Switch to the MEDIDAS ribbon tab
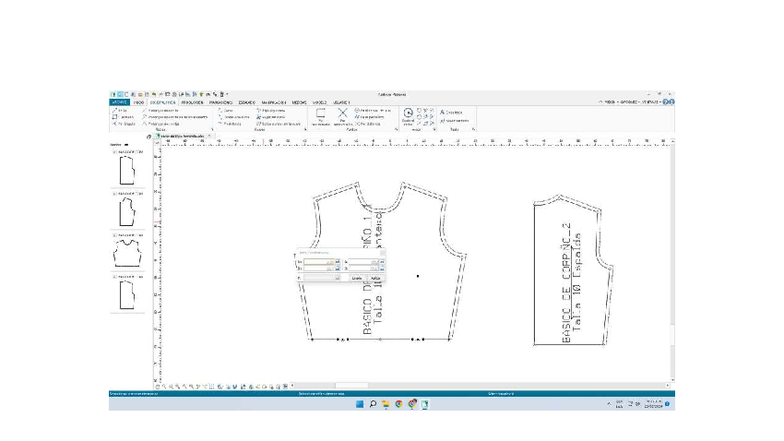 pyautogui.click(x=299, y=102)
